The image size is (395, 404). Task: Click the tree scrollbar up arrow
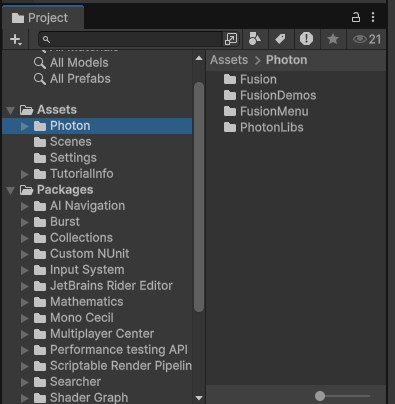click(x=199, y=58)
